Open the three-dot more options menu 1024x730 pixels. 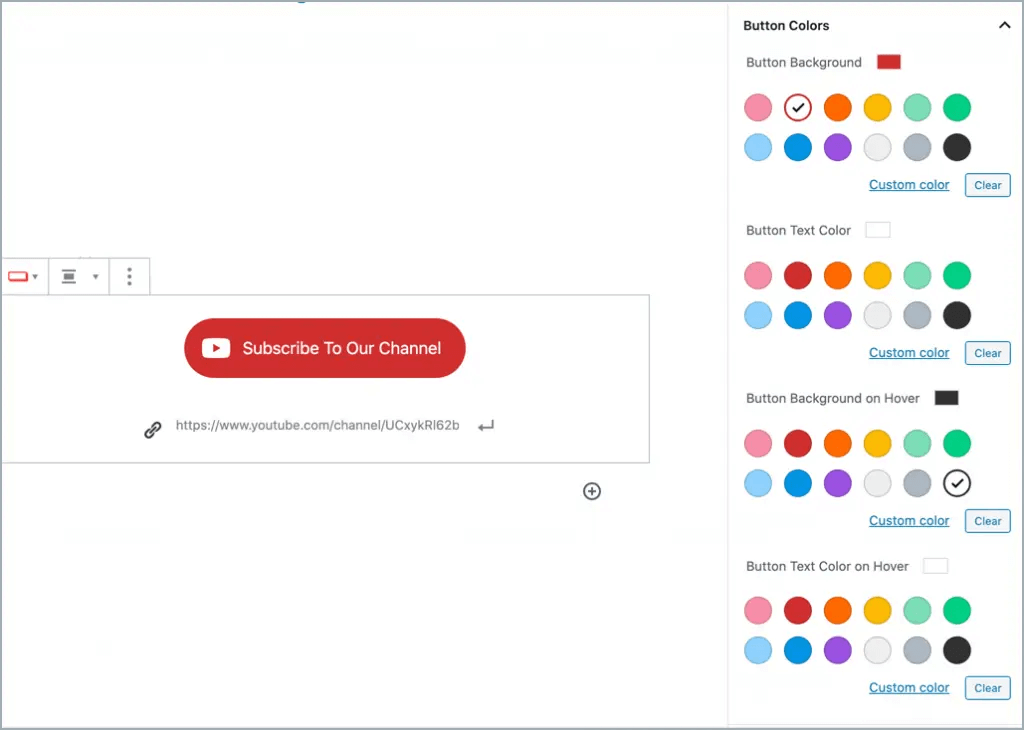(129, 277)
